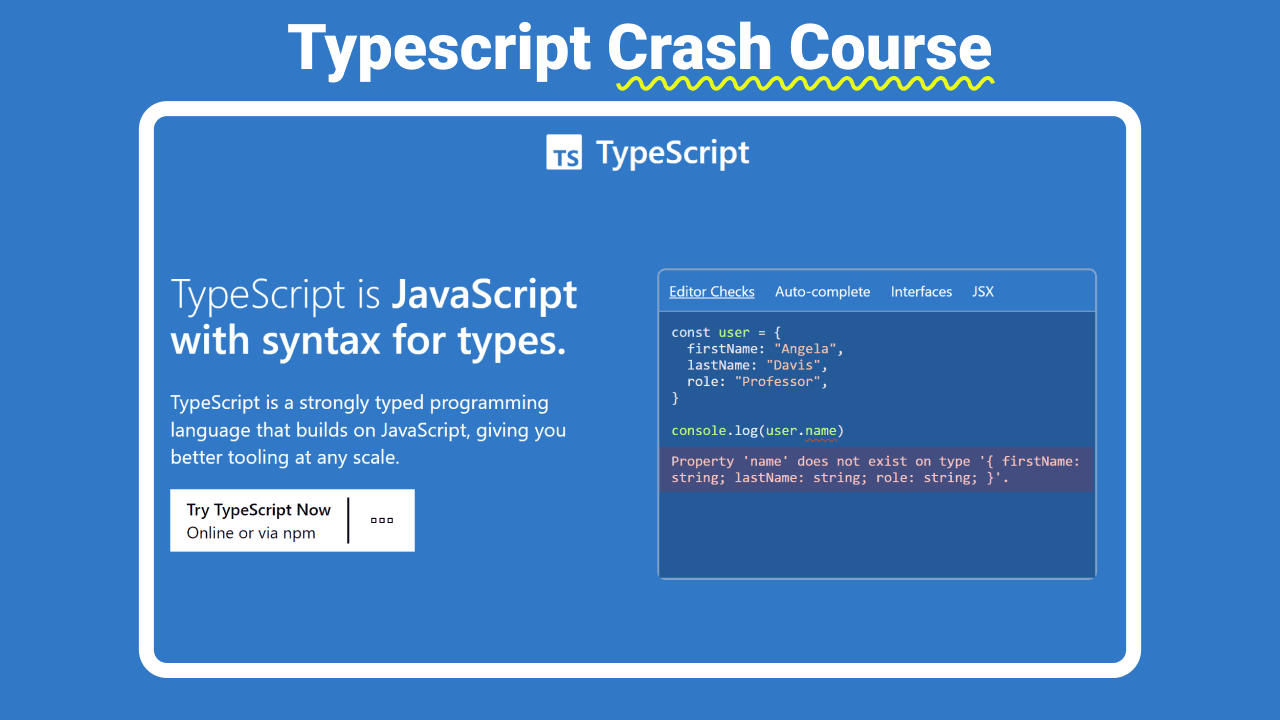1280x720 pixels.
Task: Click the "Angela" string value in code
Action: 805,349
